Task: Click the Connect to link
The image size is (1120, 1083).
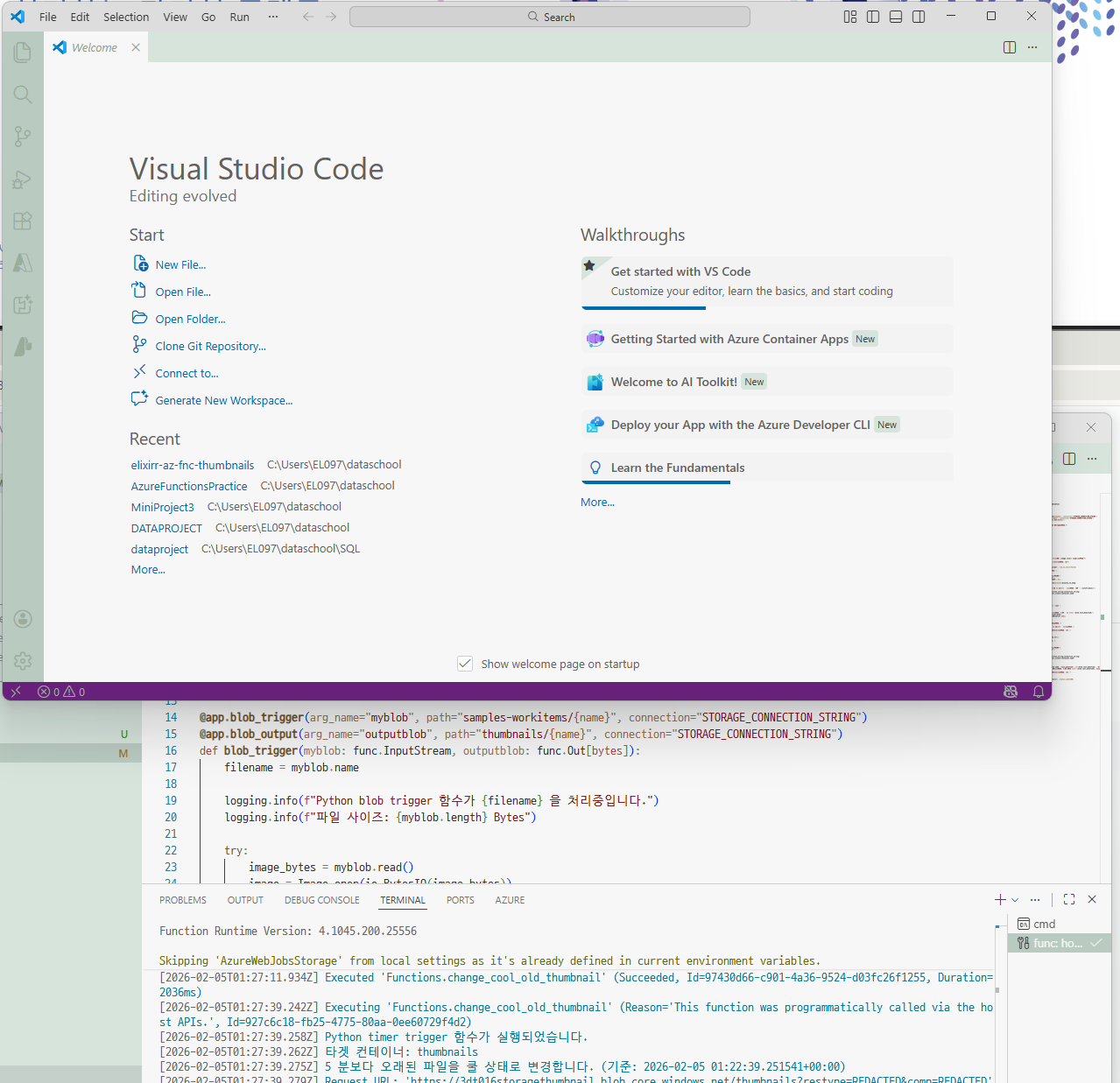Action: point(187,373)
